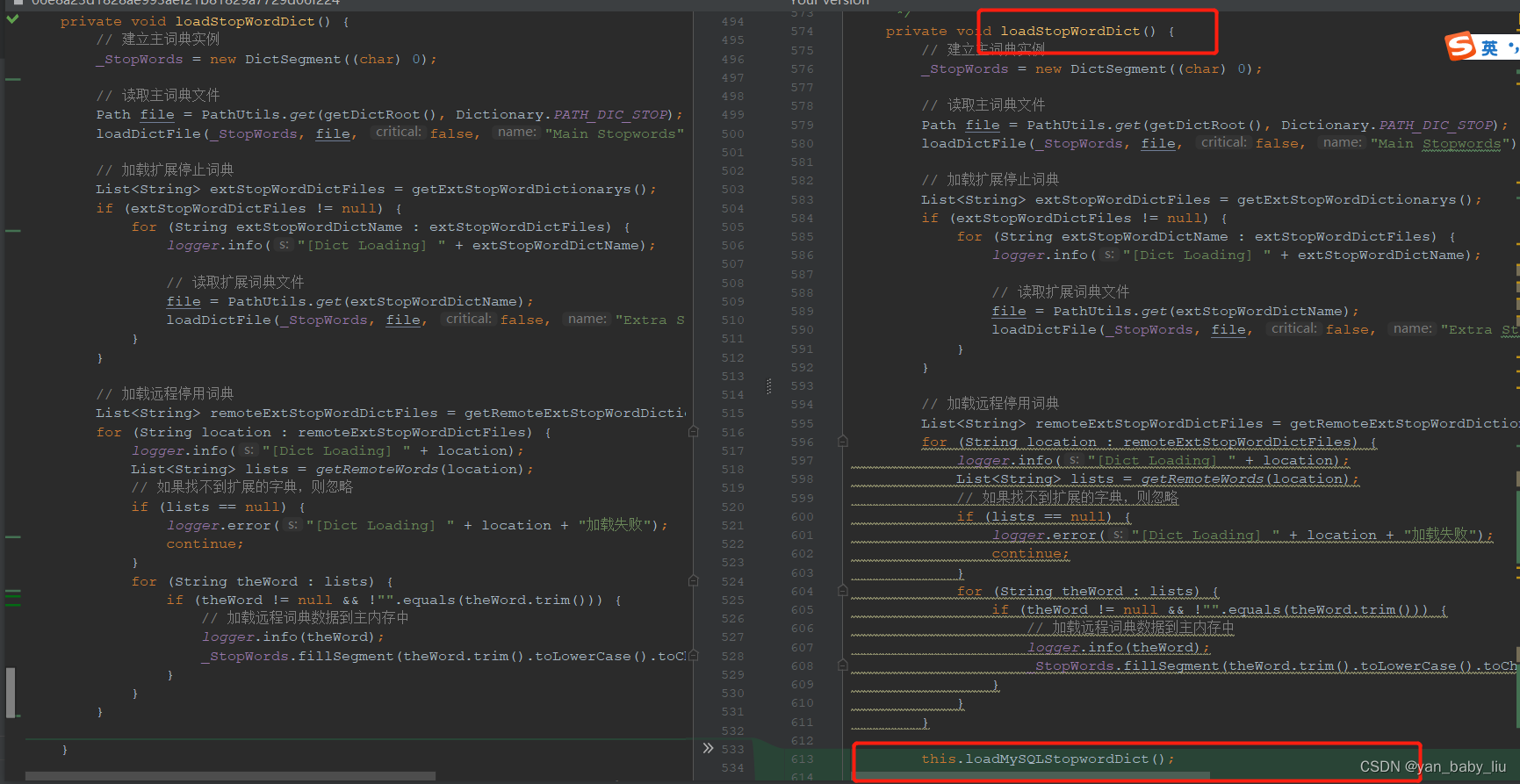Click the 'critical:' hint on left Main Stopwords line
The height and width of the screenshot is (784, 1520).
coord(398,132)
